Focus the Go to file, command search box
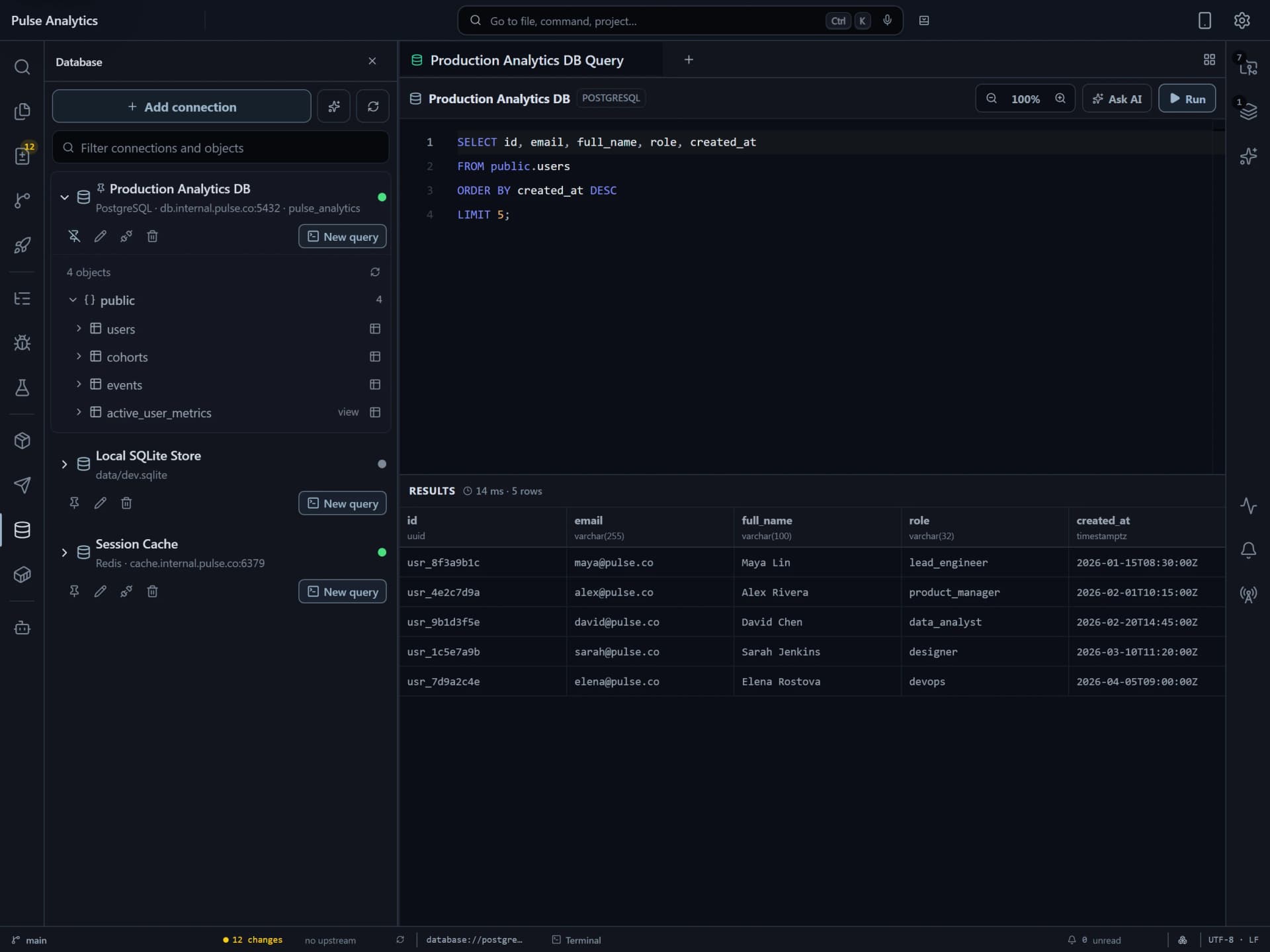The height and width of the screenshot is (952, 1270). [x=680, y=21]
